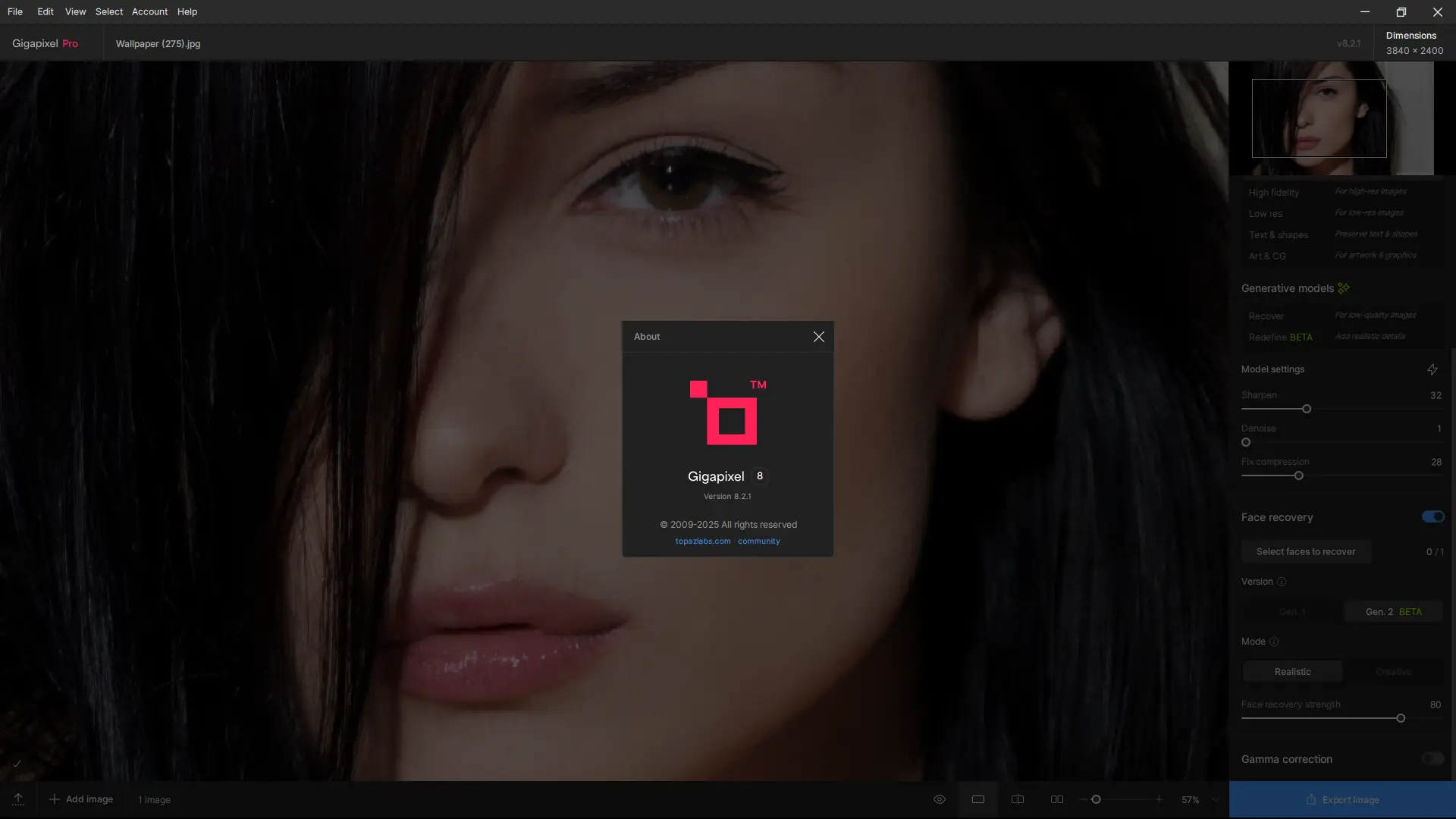Open the topazlabs.com link
Image resolution: width=1456 pixels, height=819 pixels.
702,541
